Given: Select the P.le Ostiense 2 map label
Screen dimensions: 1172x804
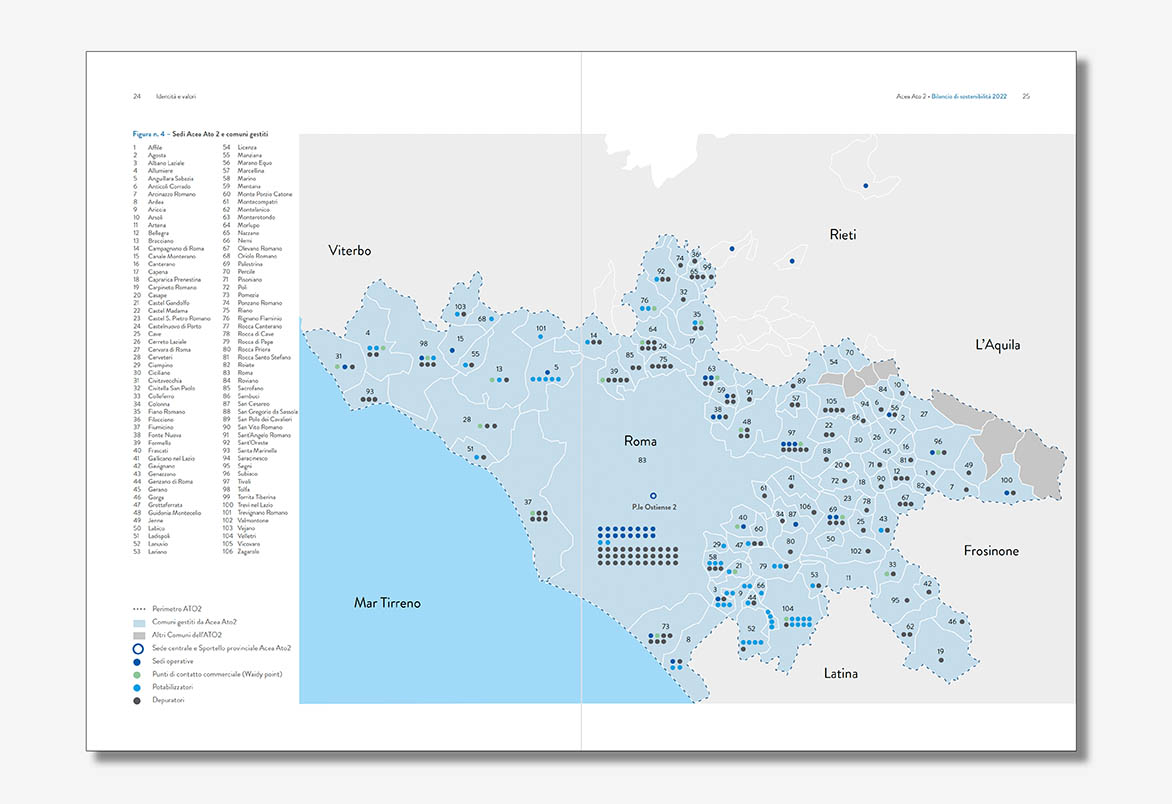Looking at the screenshot, I should 654,507.
